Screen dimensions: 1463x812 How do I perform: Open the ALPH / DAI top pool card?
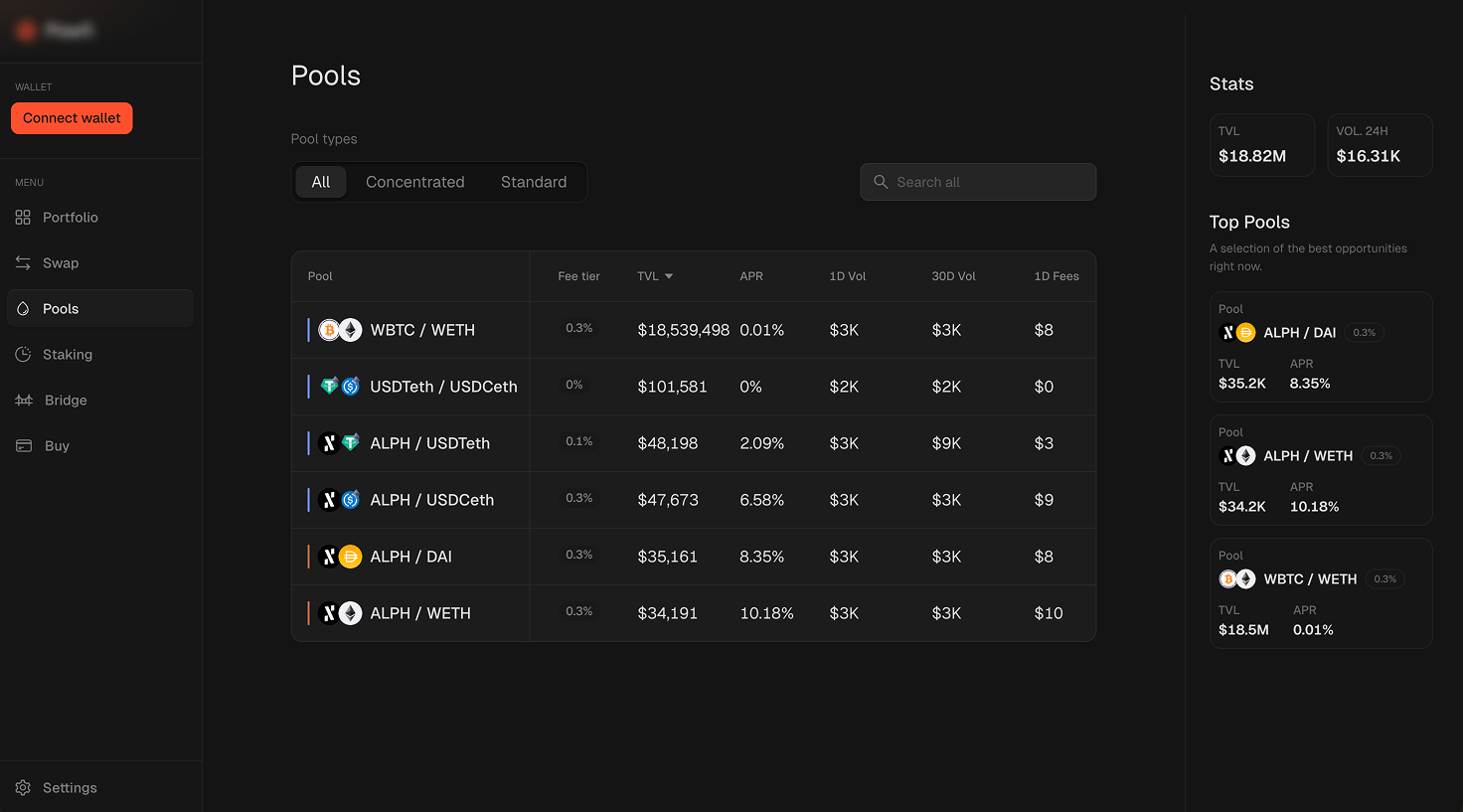[1320, 347]
